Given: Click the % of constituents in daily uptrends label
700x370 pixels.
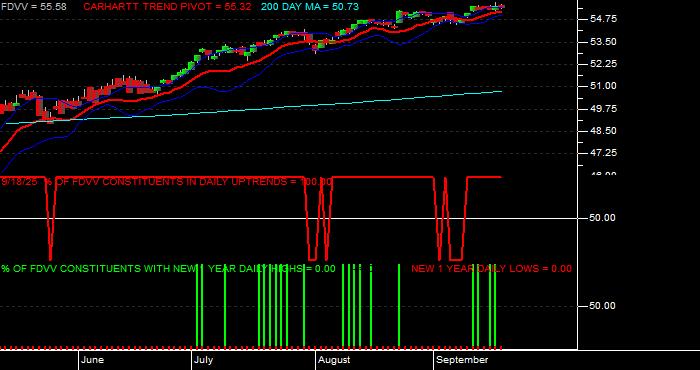Looking at the screenshot, I should click(167, 182).
